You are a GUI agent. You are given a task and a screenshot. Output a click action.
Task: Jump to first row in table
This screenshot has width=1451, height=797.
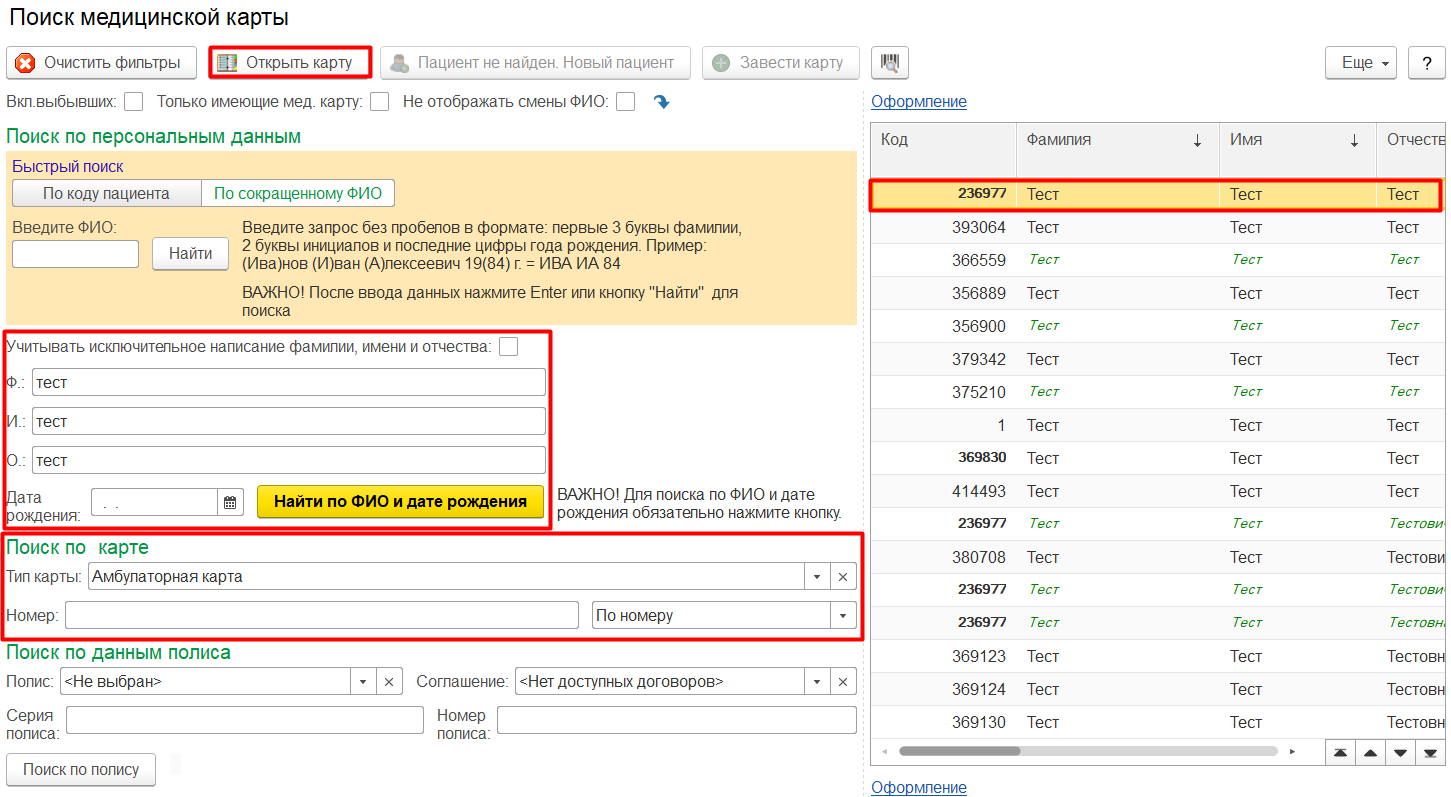1339,752
